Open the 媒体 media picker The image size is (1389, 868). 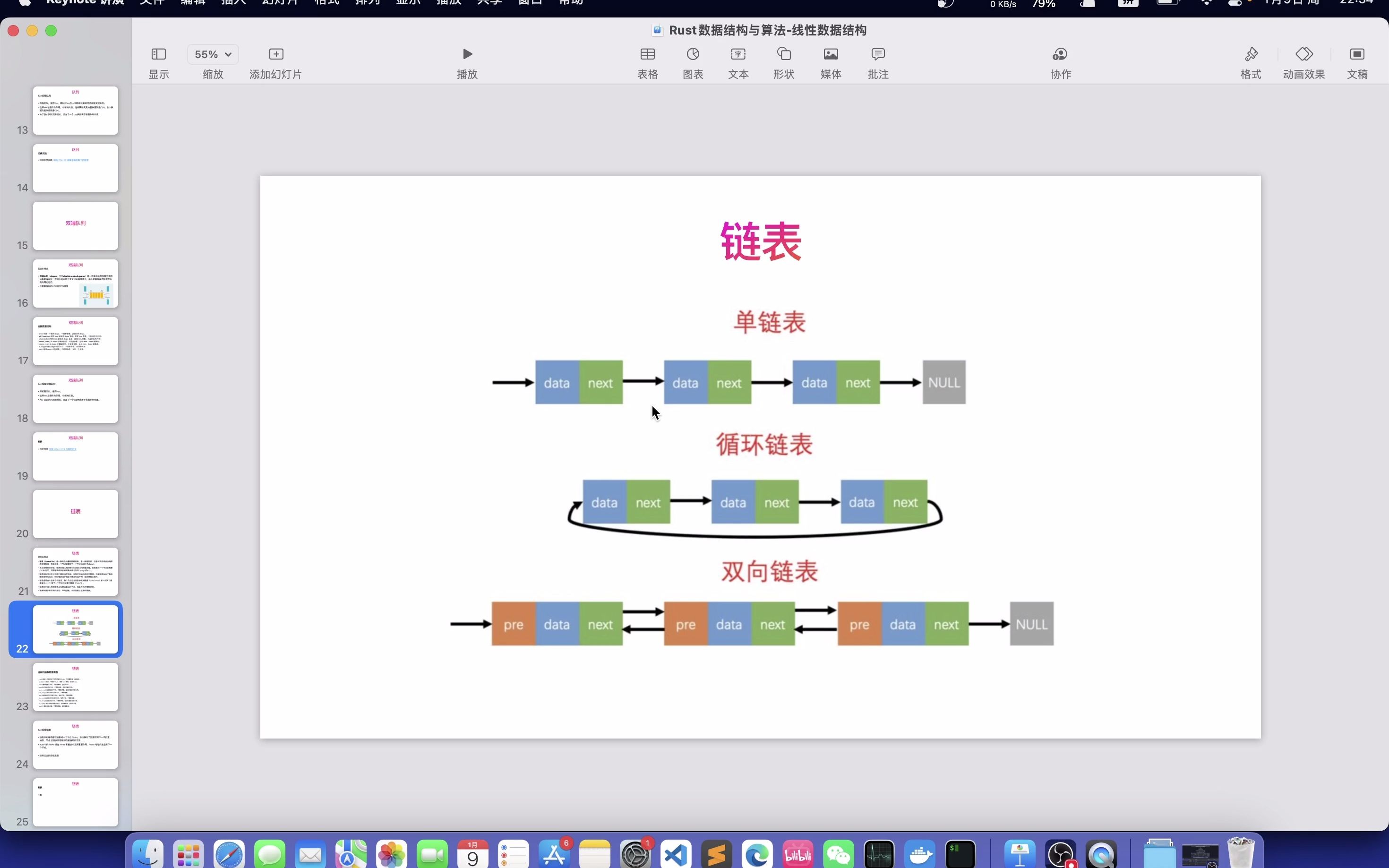point(830,61)
